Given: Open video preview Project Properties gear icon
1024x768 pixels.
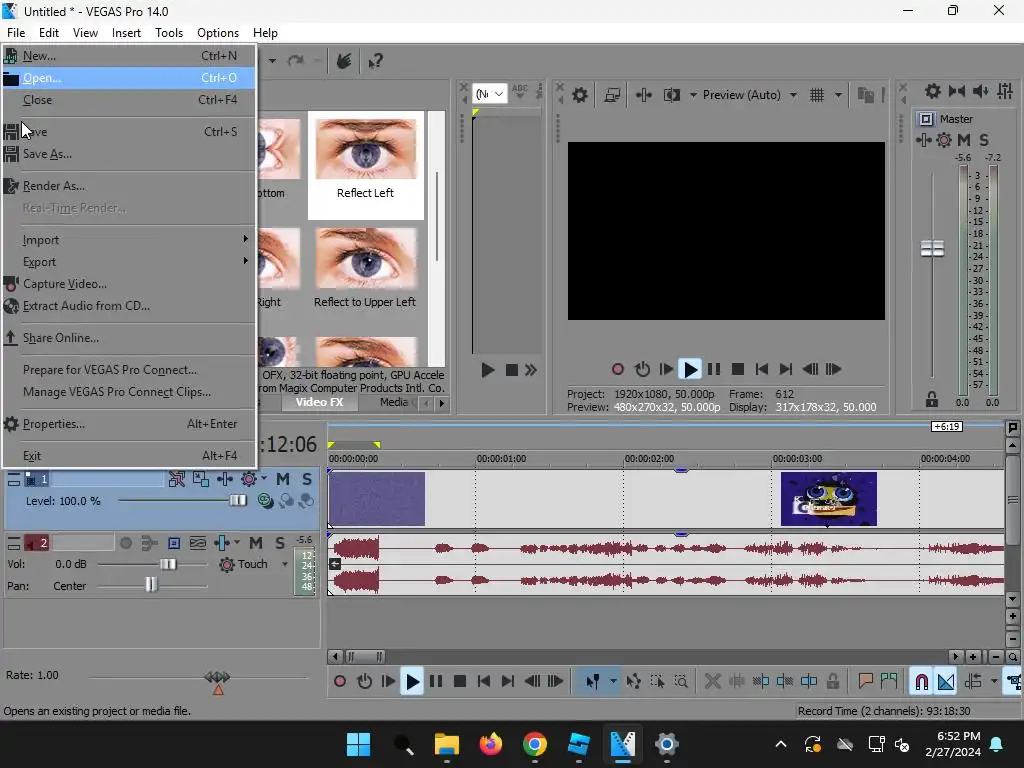Looking at the screenshot, I should (x=579, y=95).
